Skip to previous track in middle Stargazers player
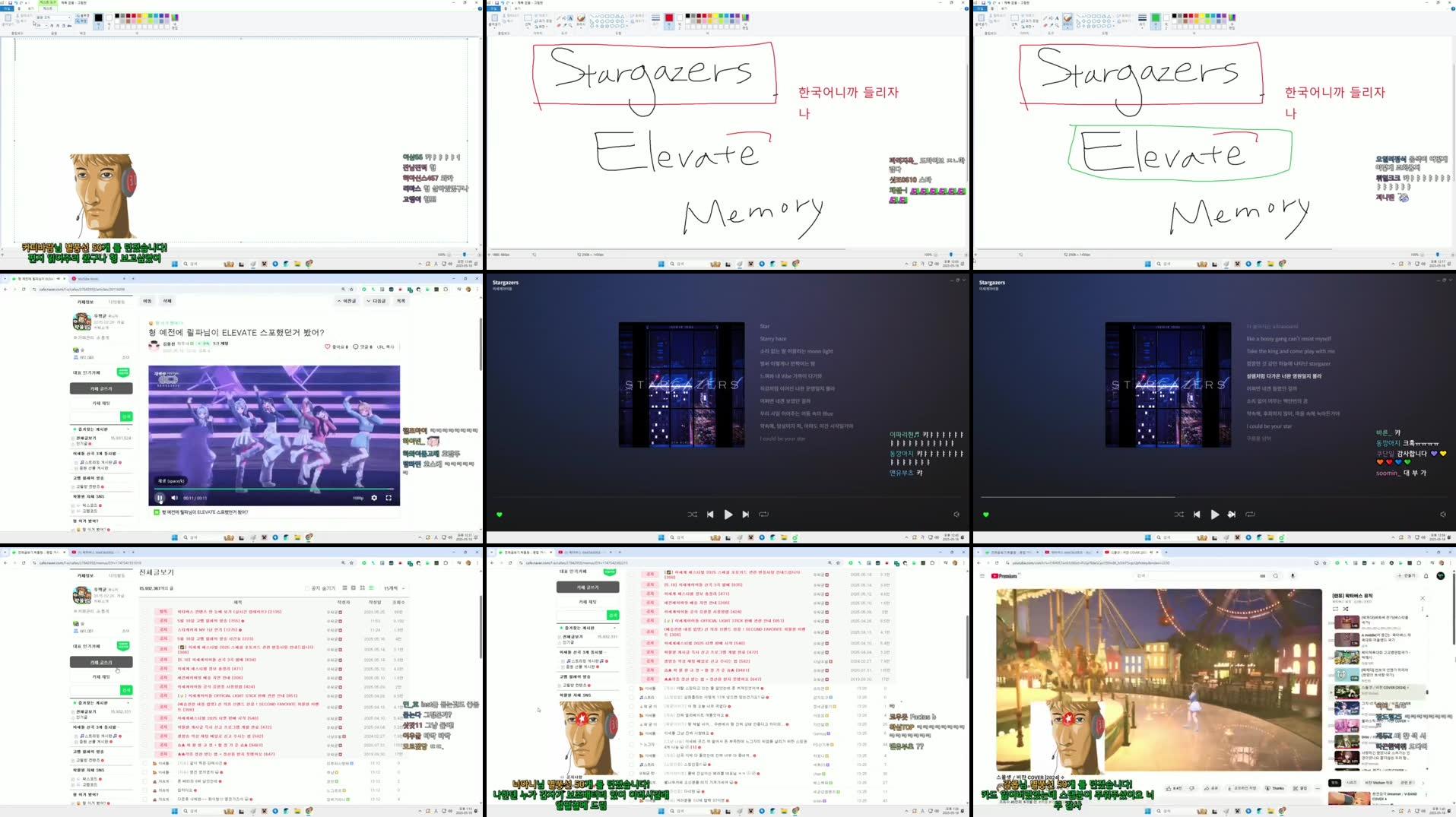Image resolution: width=1456 pixels, height=817 pixels. (x=710, y=515)
